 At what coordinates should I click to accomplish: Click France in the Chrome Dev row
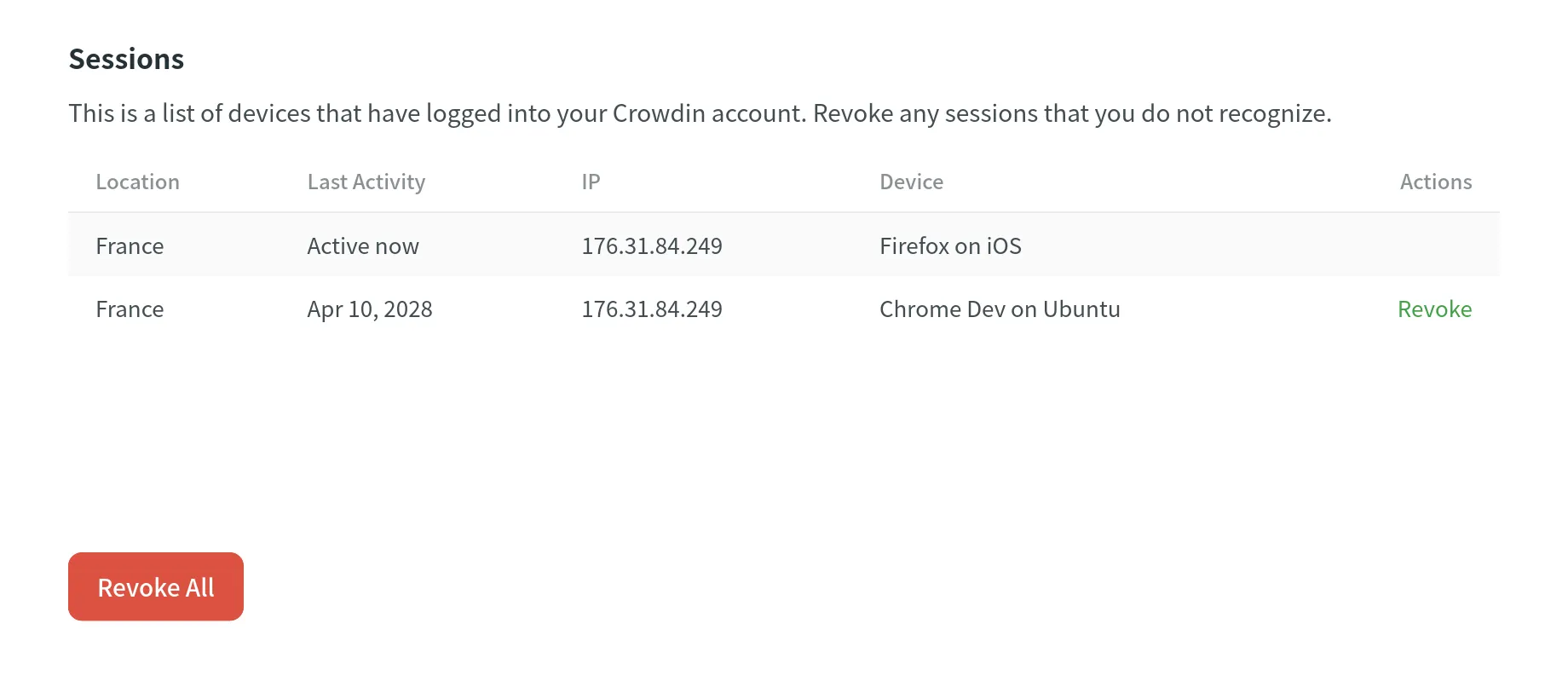[x=130, y=309]
